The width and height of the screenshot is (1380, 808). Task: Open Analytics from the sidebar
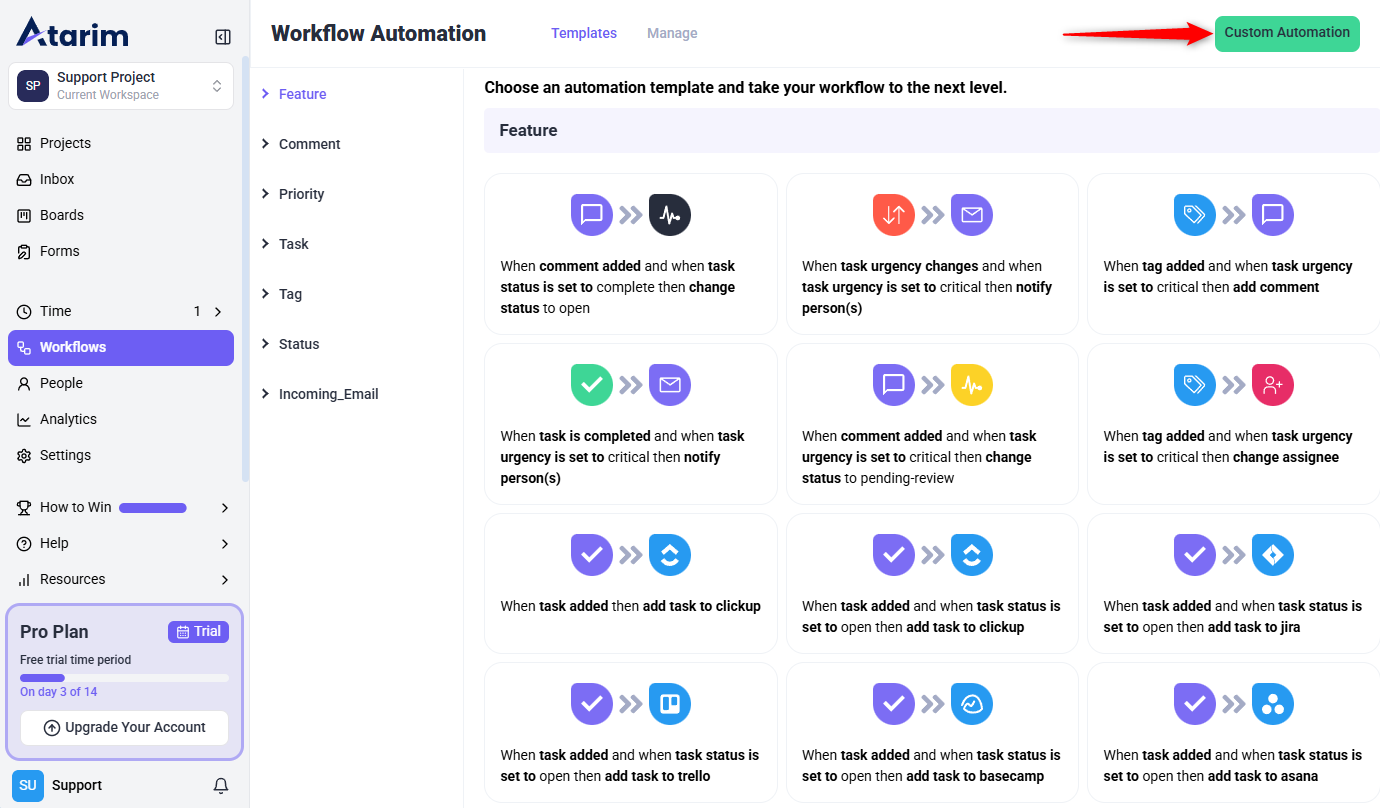click(68, 419)
